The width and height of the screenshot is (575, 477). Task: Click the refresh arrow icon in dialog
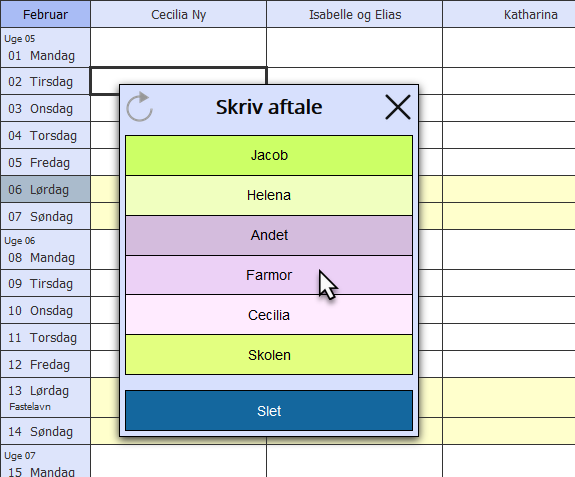[x=139, y=107]
